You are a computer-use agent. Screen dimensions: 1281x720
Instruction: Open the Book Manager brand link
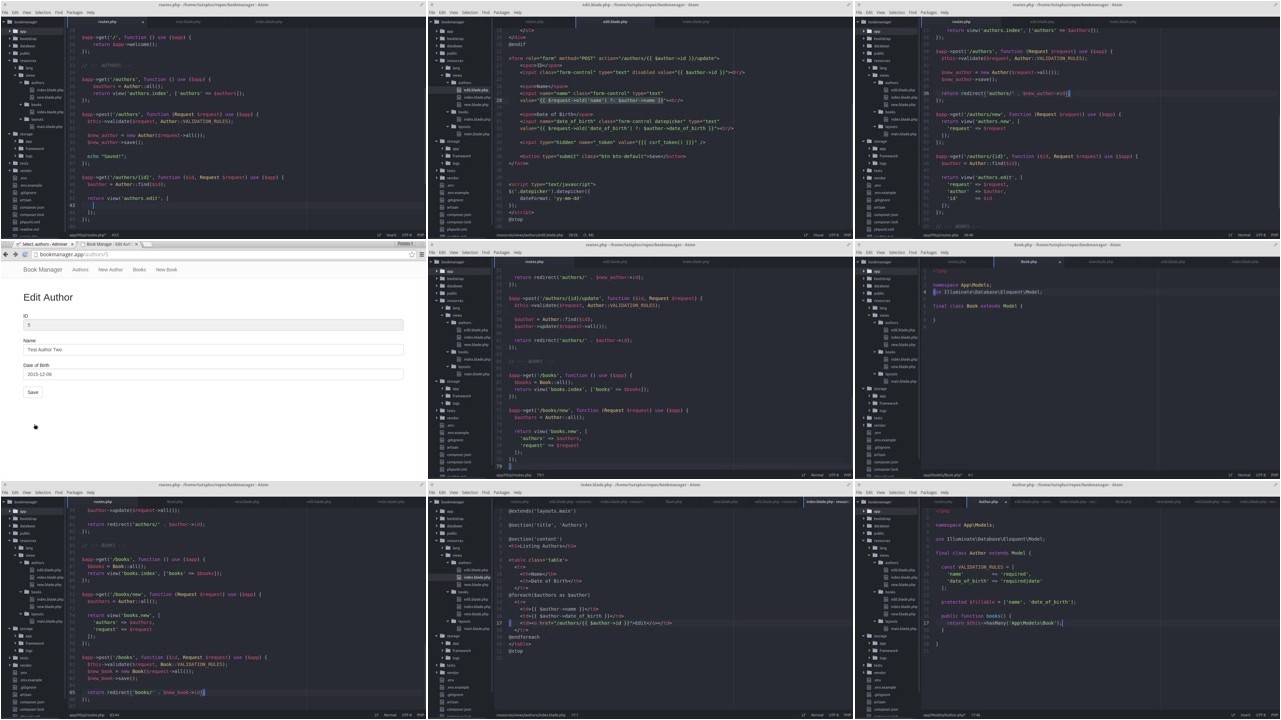(43, 270)
